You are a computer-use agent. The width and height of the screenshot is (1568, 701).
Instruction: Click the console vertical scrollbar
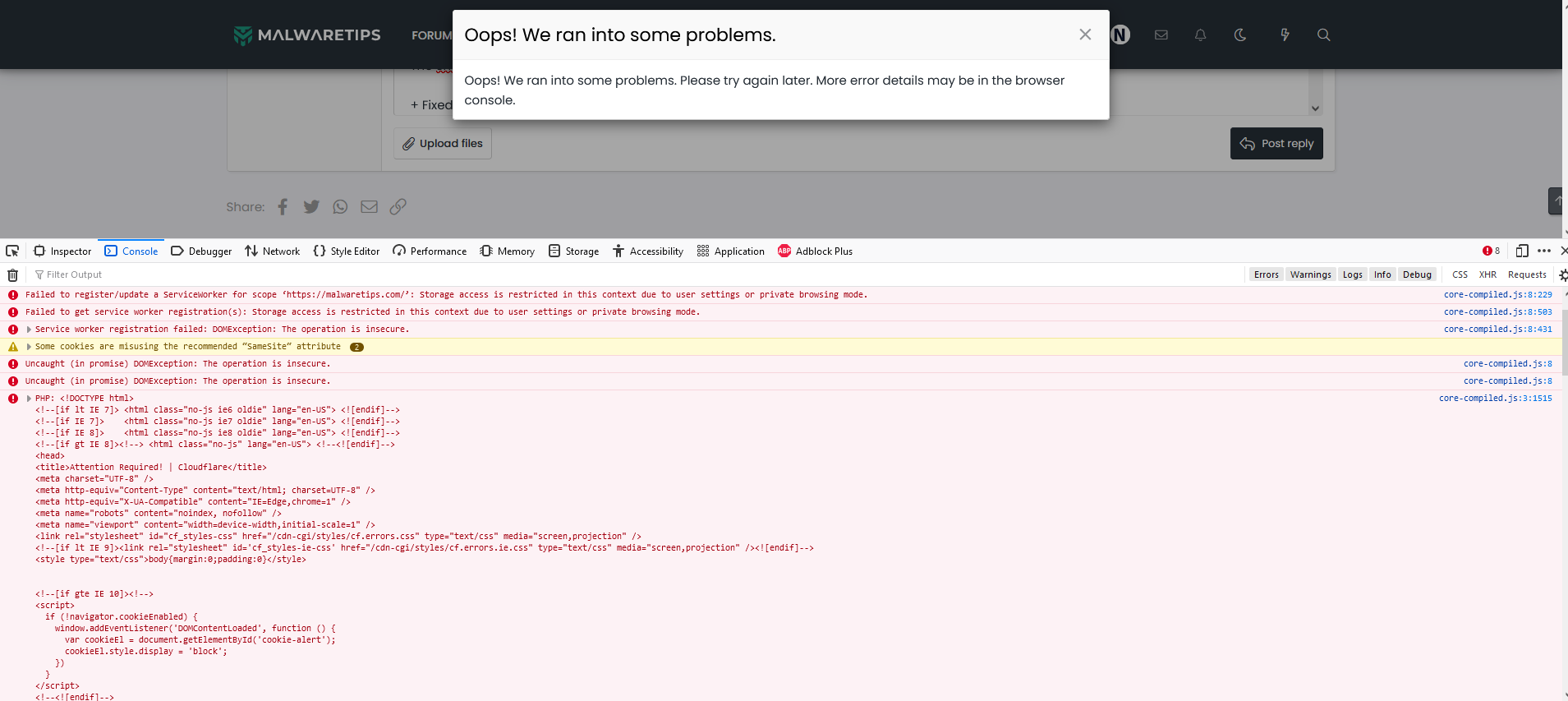click(x=1565, y=343)
